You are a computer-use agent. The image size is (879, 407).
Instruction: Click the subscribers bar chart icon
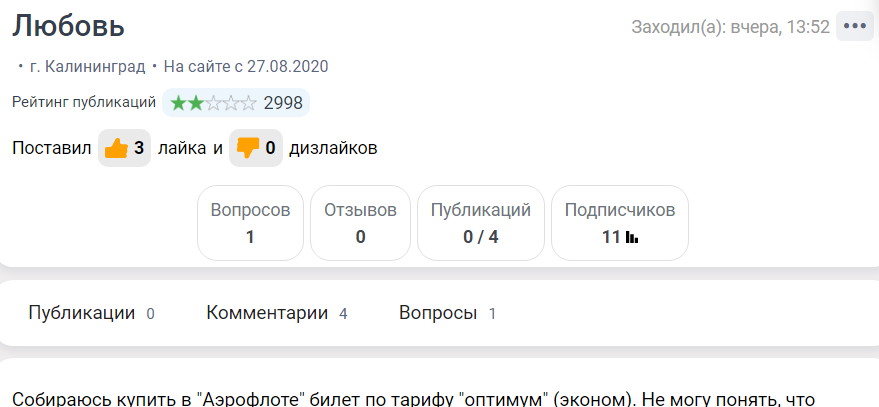pyautogui.click(x=632, y=238)
